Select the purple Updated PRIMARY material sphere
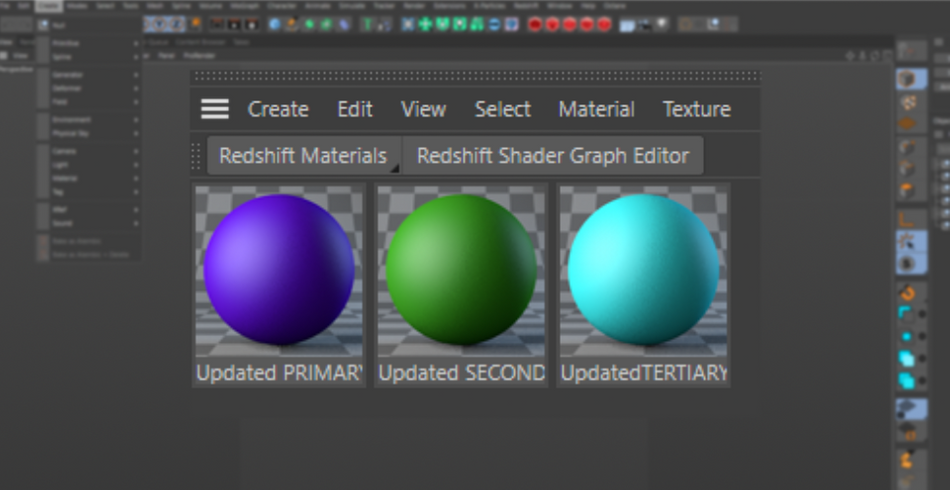This screenshot has height=490, width=950. coord(279,270)
